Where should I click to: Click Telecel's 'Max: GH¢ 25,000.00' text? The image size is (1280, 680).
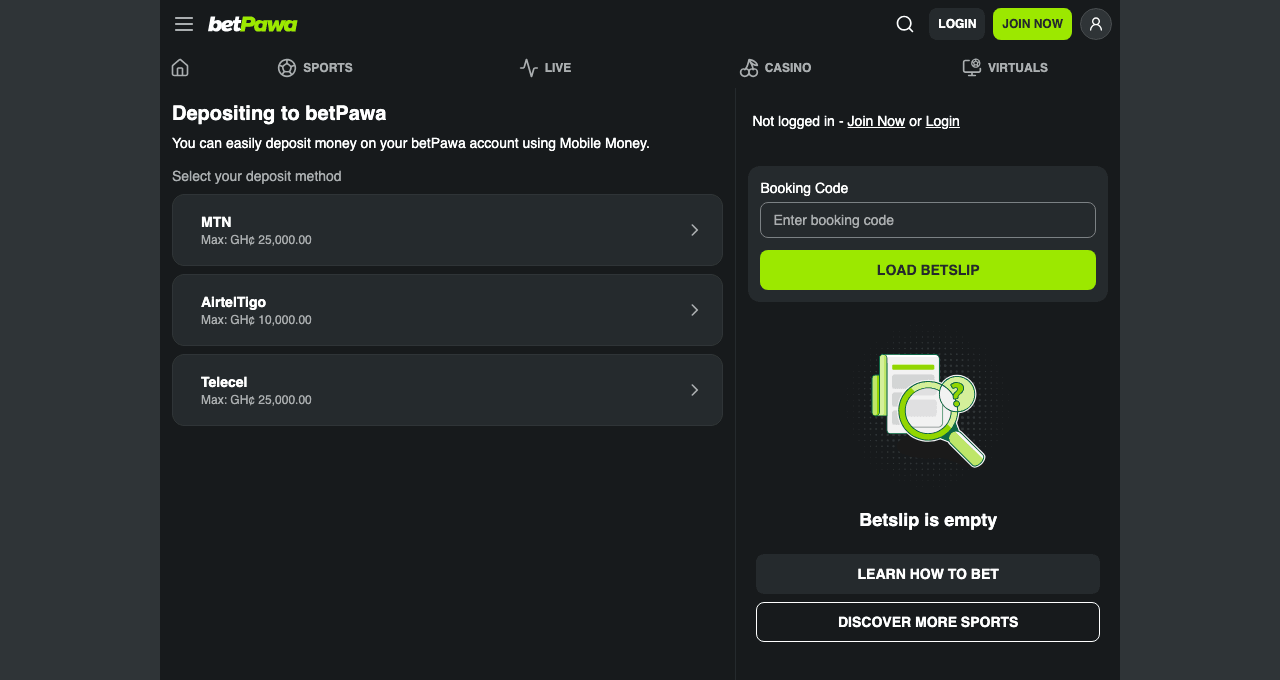[x=256, y=400]
